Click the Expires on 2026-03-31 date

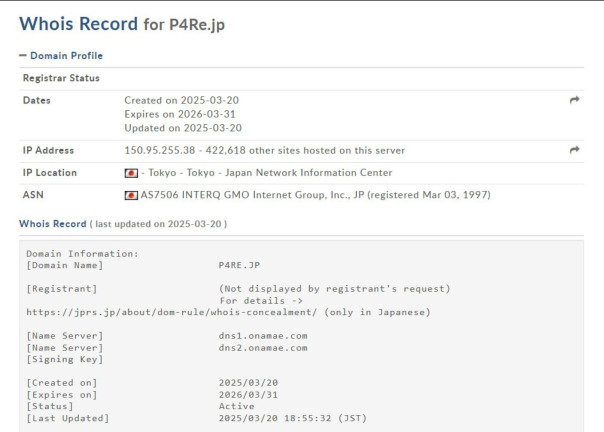pos(181,114)
